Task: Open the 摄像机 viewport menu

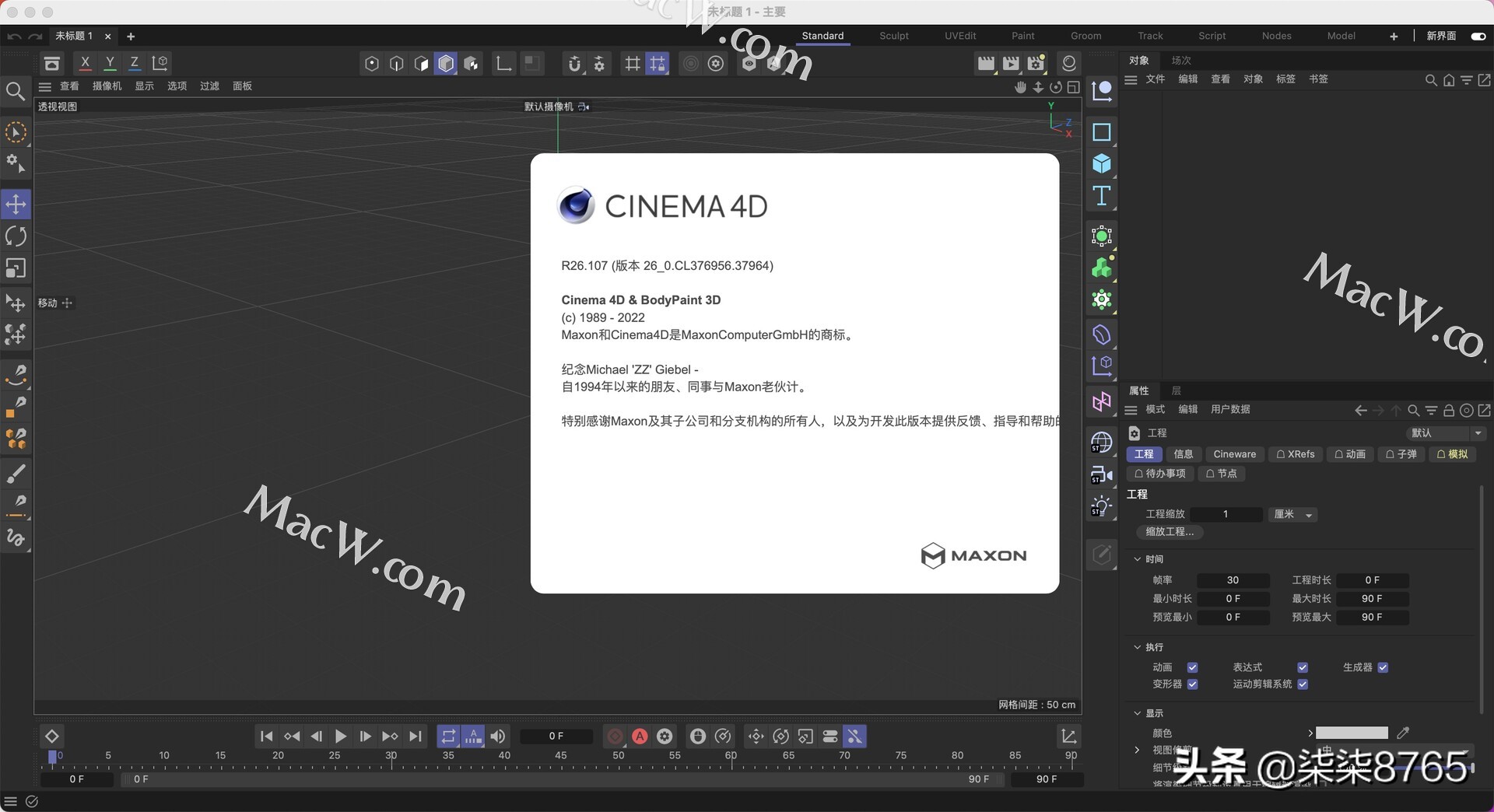Action: click(x=107, y=86)
